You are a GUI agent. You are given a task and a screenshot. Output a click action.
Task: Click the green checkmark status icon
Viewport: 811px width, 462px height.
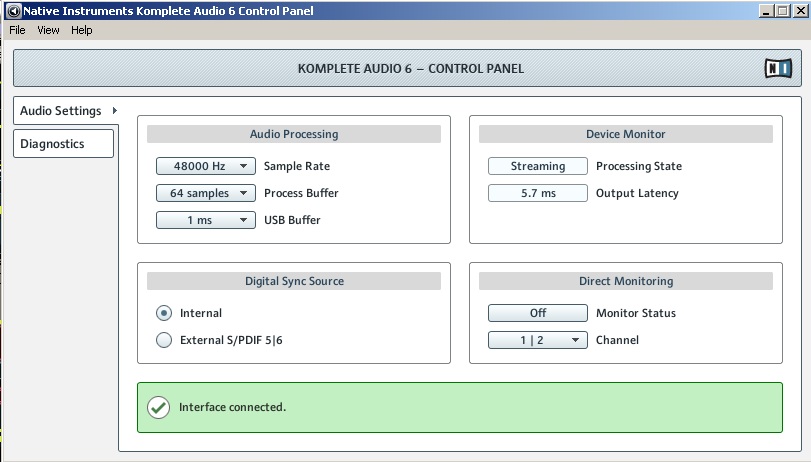tap(158, 408)
